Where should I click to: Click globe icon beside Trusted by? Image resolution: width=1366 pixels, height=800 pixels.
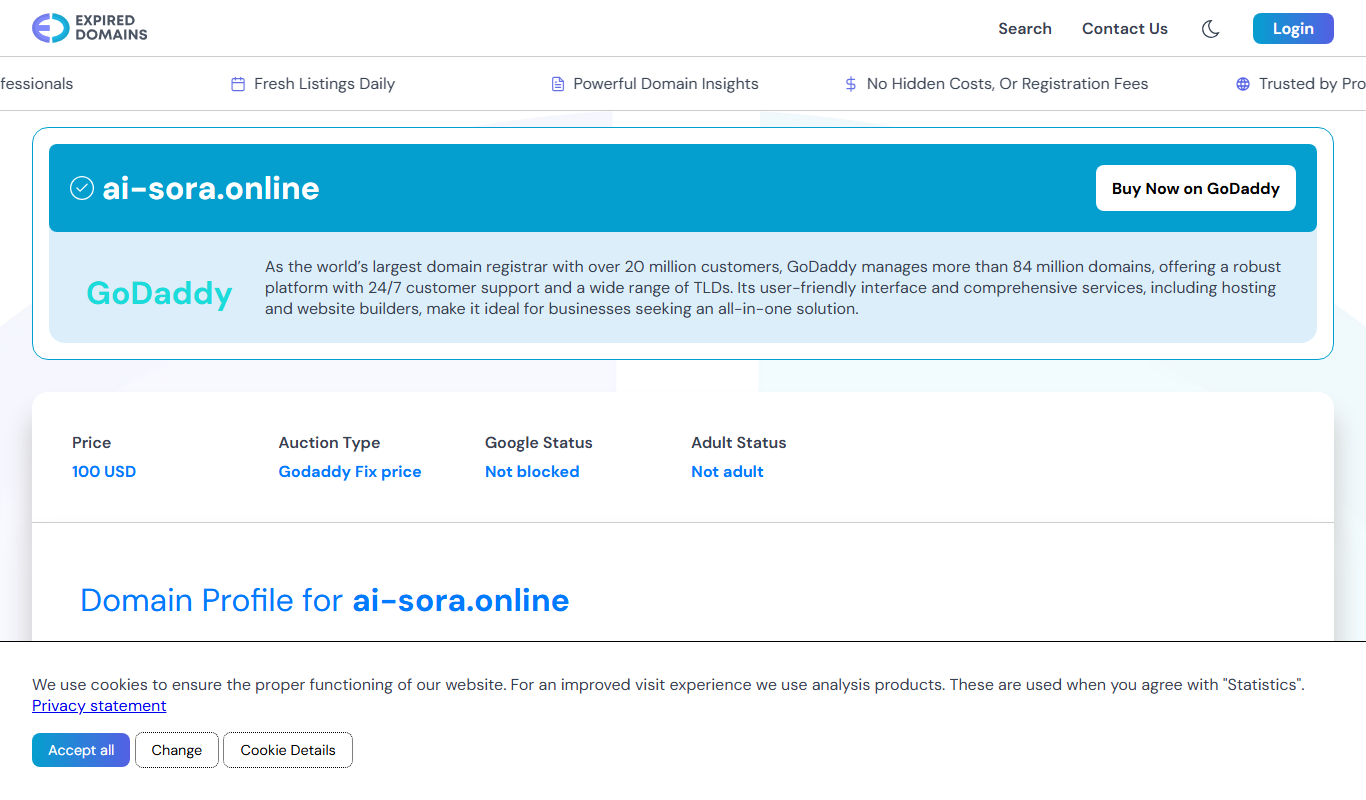[1243, 84]
